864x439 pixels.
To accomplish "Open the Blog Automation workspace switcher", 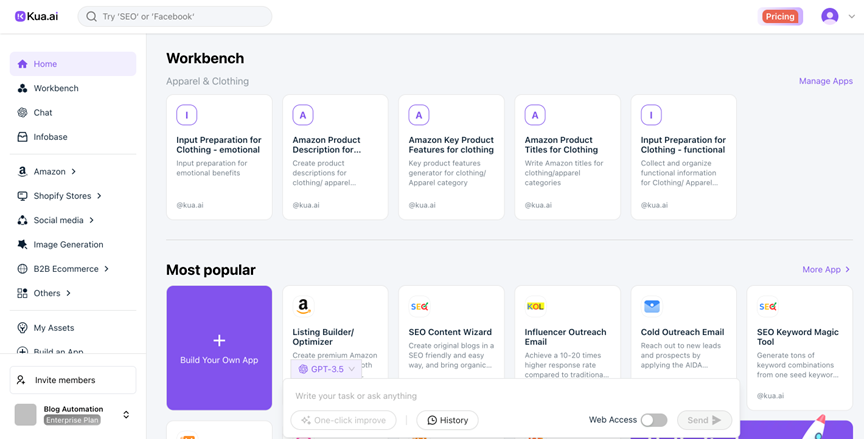I will tap(126, 414).
